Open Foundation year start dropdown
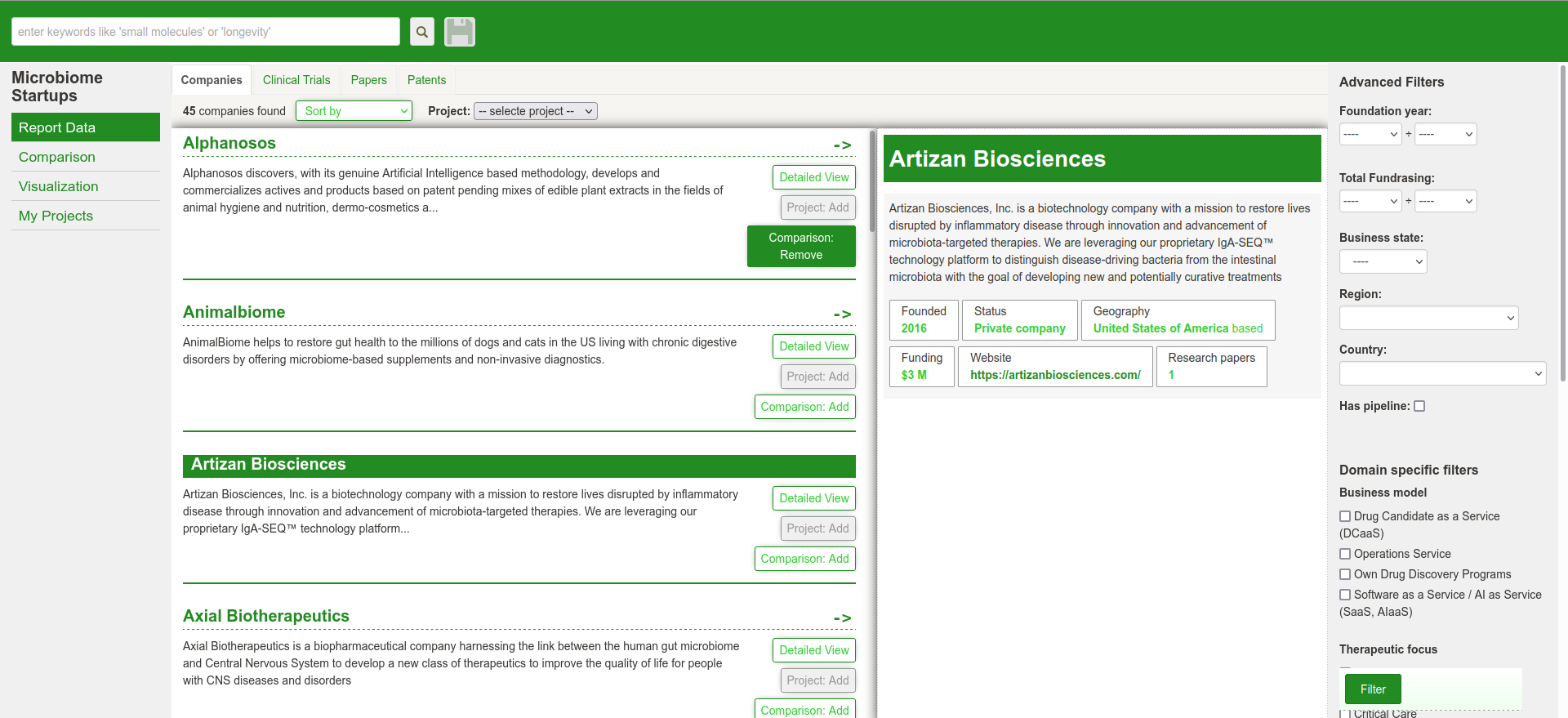1568x718 pixels. 1370,134
